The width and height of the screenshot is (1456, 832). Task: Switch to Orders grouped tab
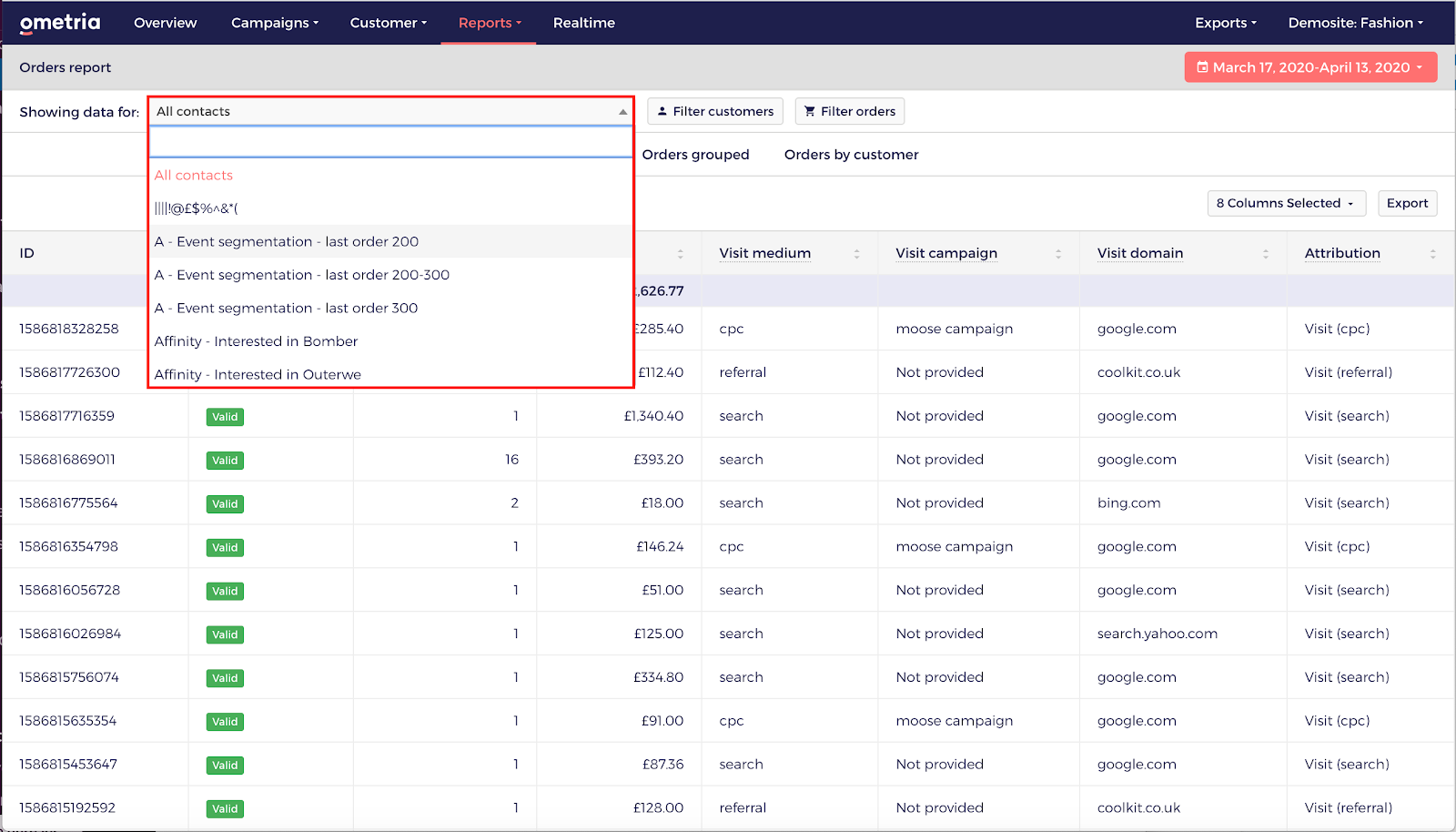tap(695, 155)
